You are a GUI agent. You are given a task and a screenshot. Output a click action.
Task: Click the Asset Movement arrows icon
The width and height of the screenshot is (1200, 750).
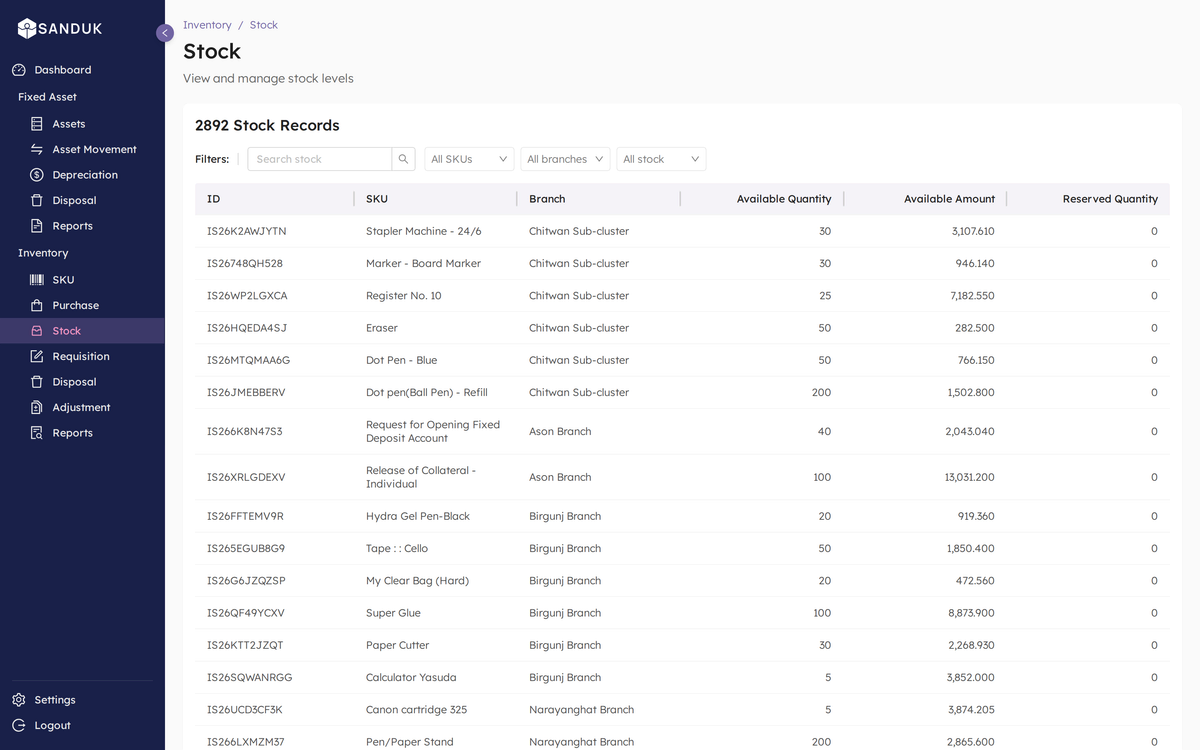pos(37,149)
